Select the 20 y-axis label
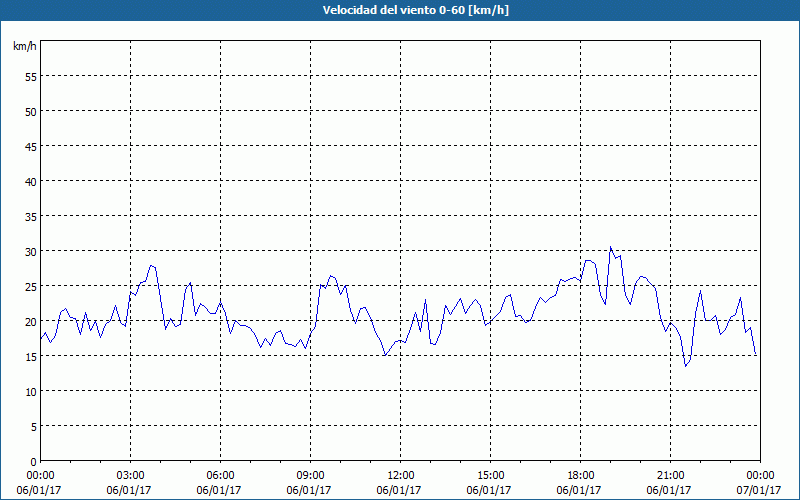This screenshot has width=800, height=500. point(31,322)
